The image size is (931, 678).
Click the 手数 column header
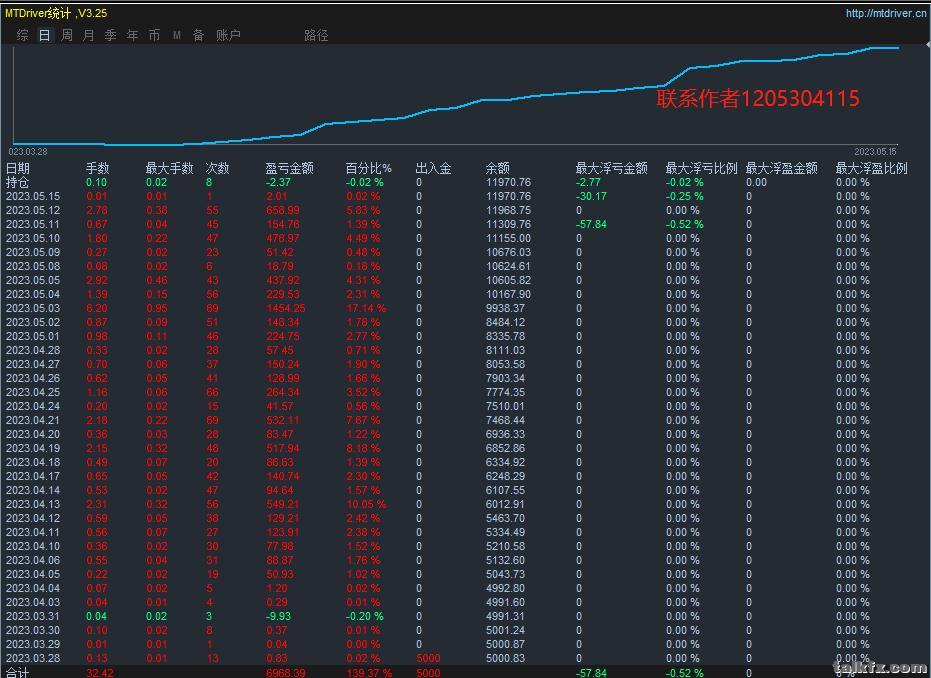(x=97, y=168)
